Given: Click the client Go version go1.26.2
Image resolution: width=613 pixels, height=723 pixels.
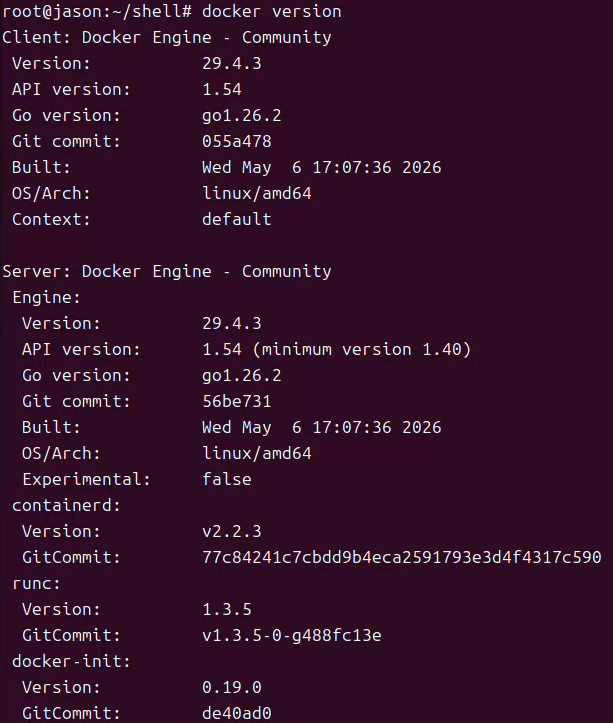Looking at the screenshot, I should coord(242,116).
